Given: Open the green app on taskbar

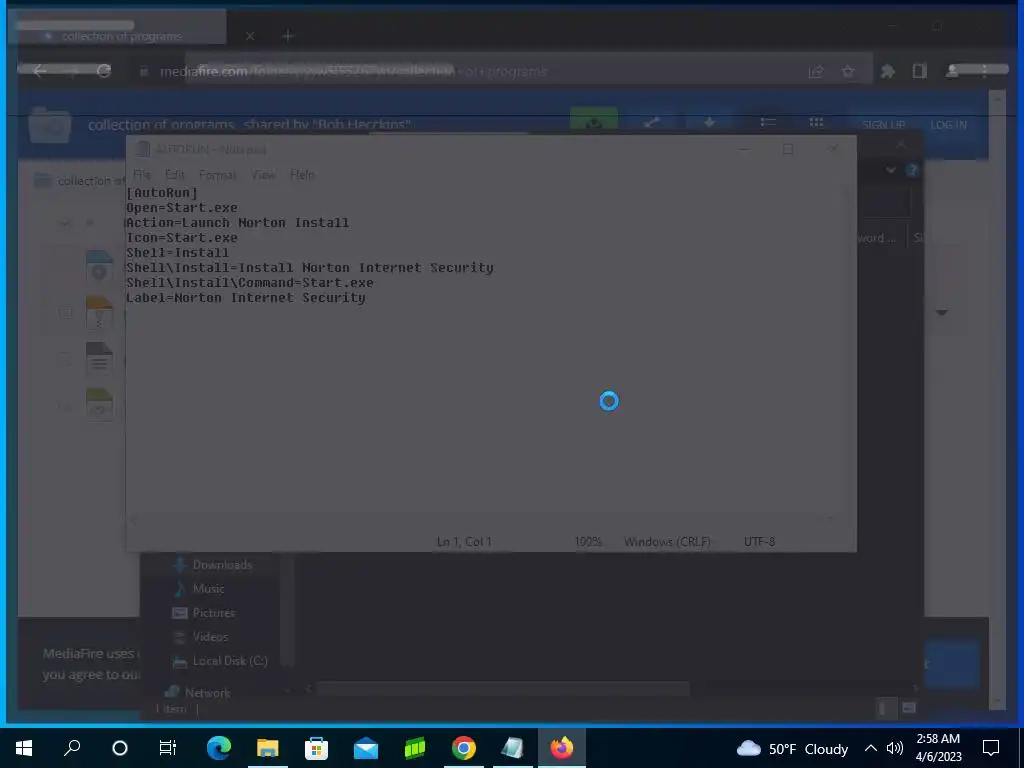Looking at the screenshot, I should 415,748.
